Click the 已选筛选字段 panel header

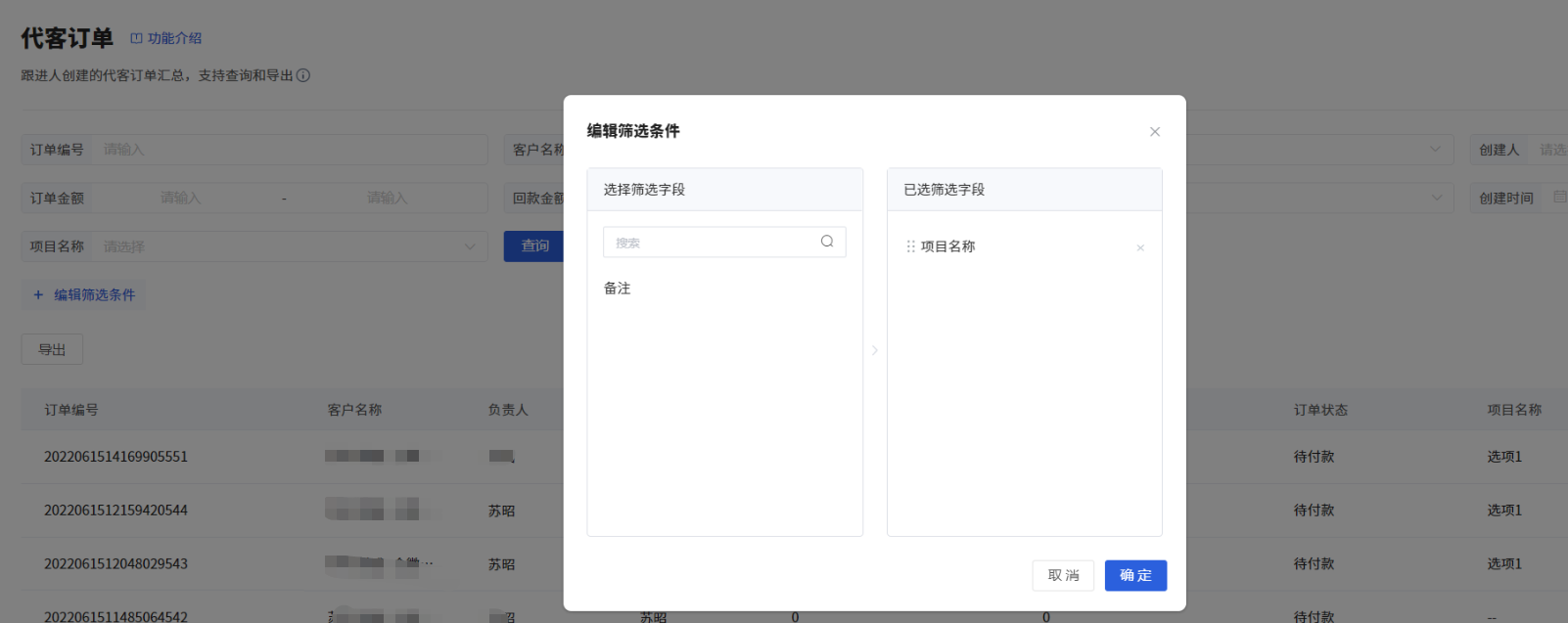point(1025,190)
